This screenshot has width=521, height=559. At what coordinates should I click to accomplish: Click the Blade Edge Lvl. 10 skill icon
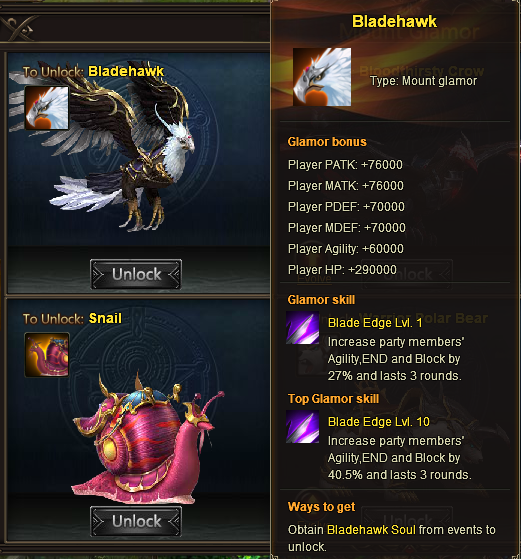303,427
